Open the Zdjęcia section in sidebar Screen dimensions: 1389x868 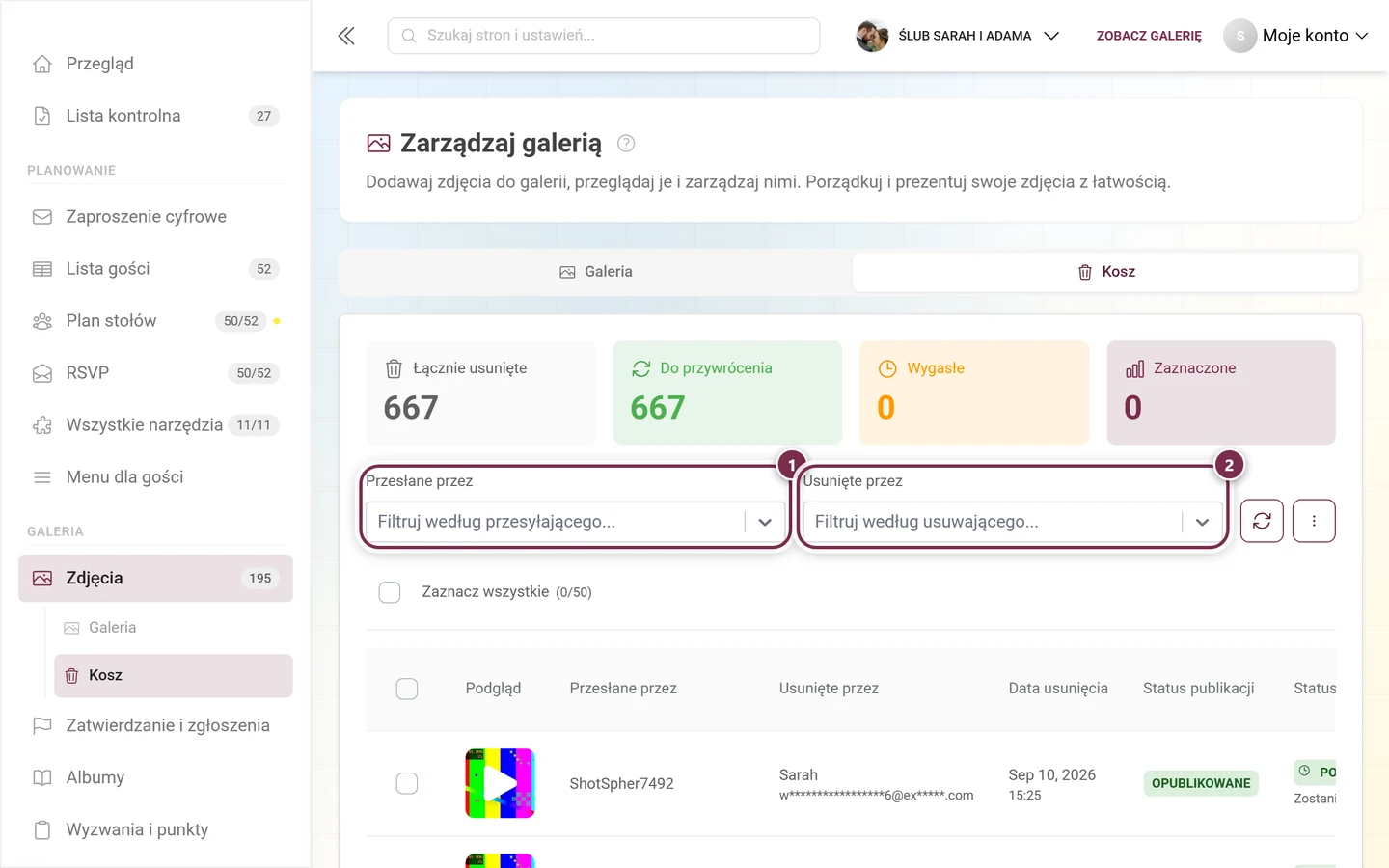tap(156, 579)
